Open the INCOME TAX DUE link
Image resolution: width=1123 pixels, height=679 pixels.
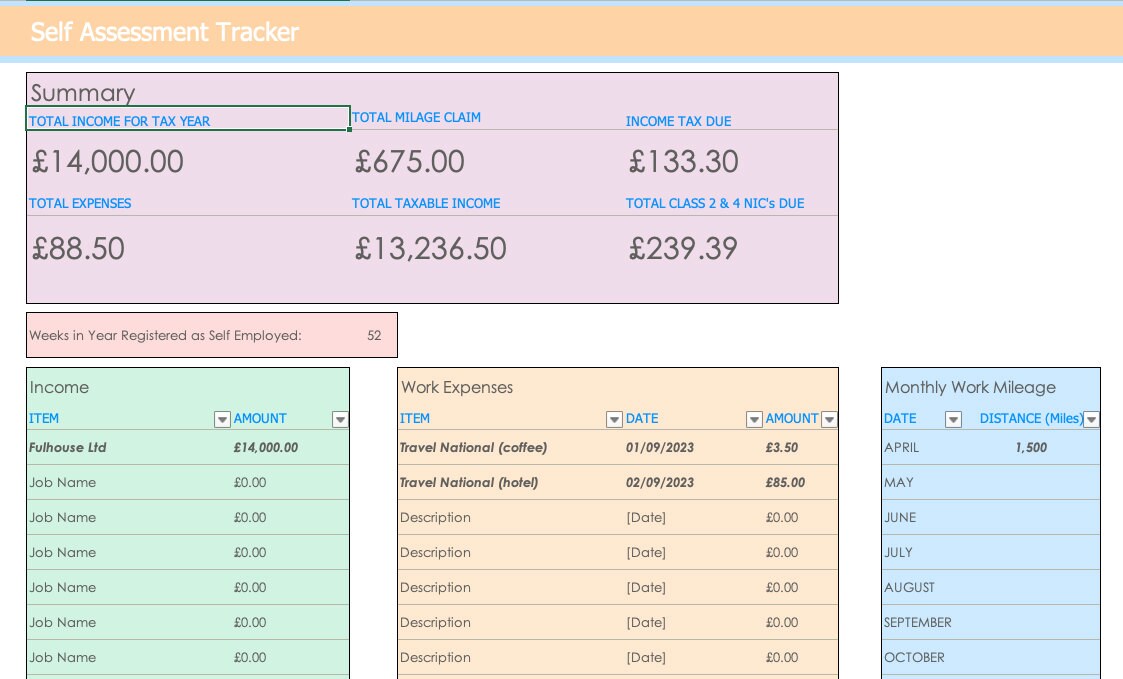coord(676,121)
